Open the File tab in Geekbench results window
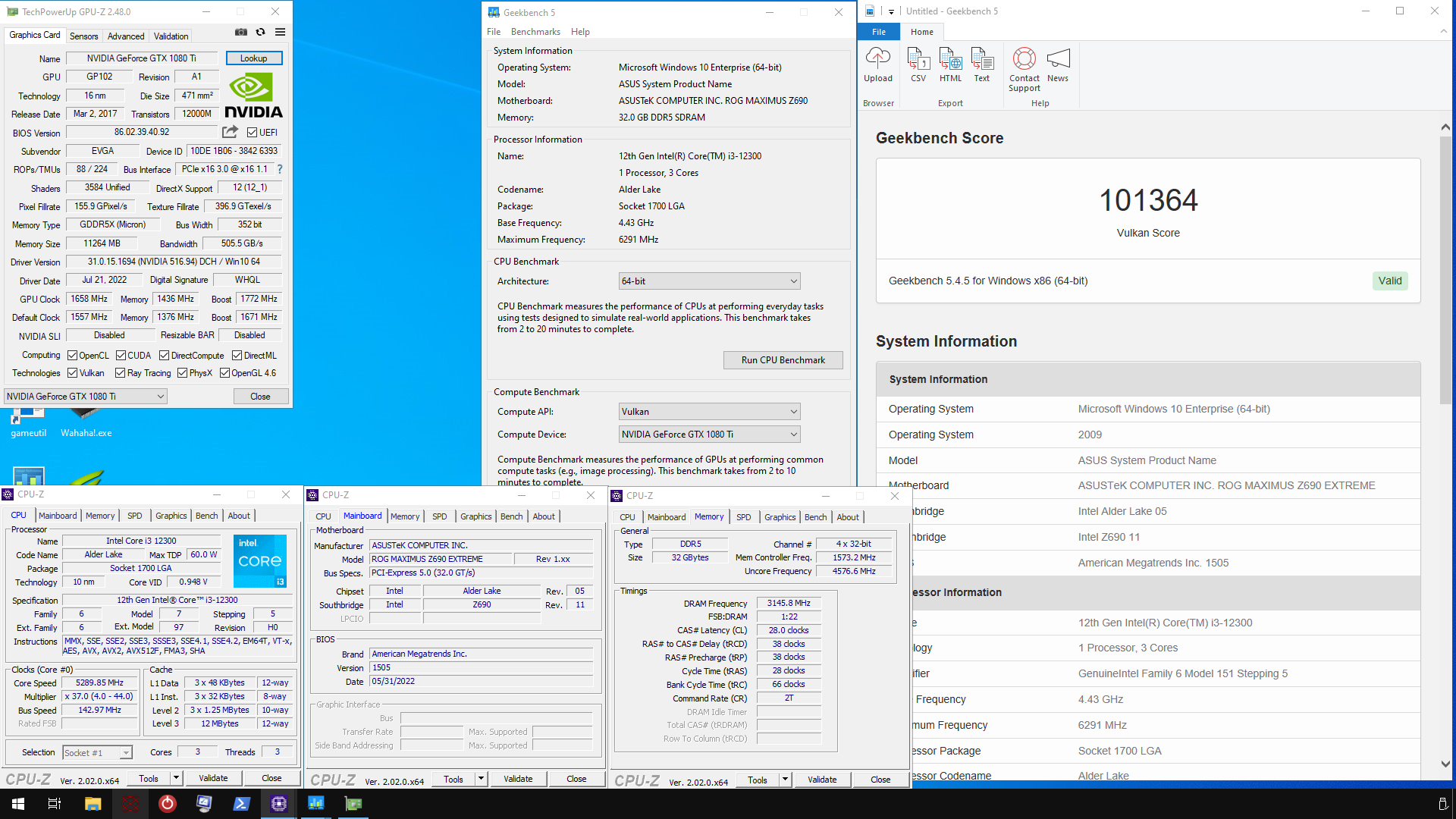The height and width of the screenshot is (819, 1456). [879, 32]
